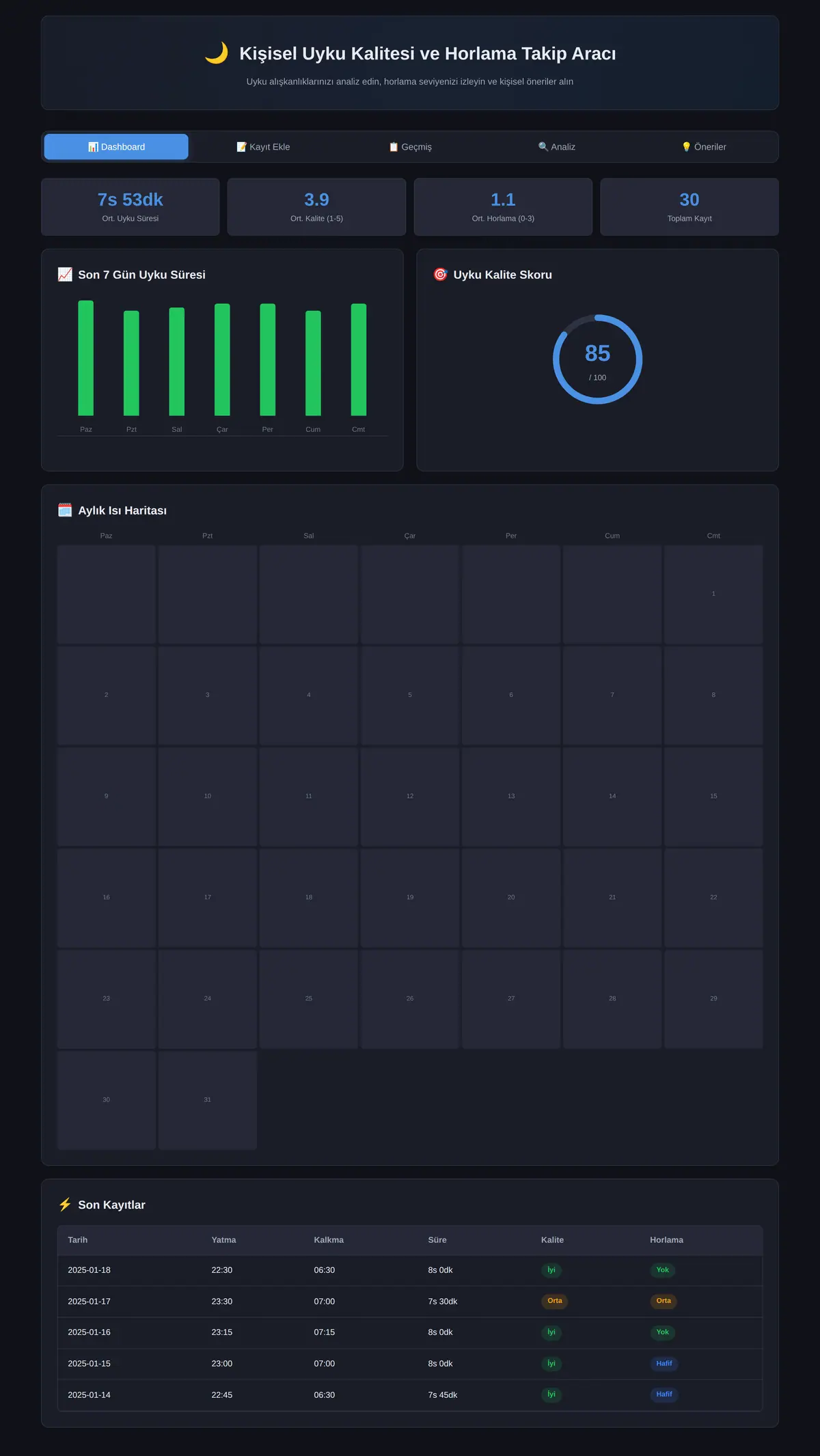Click the Horlama column header
The height and width of the screenshot is (1456, 820).
click(666, 1240)
